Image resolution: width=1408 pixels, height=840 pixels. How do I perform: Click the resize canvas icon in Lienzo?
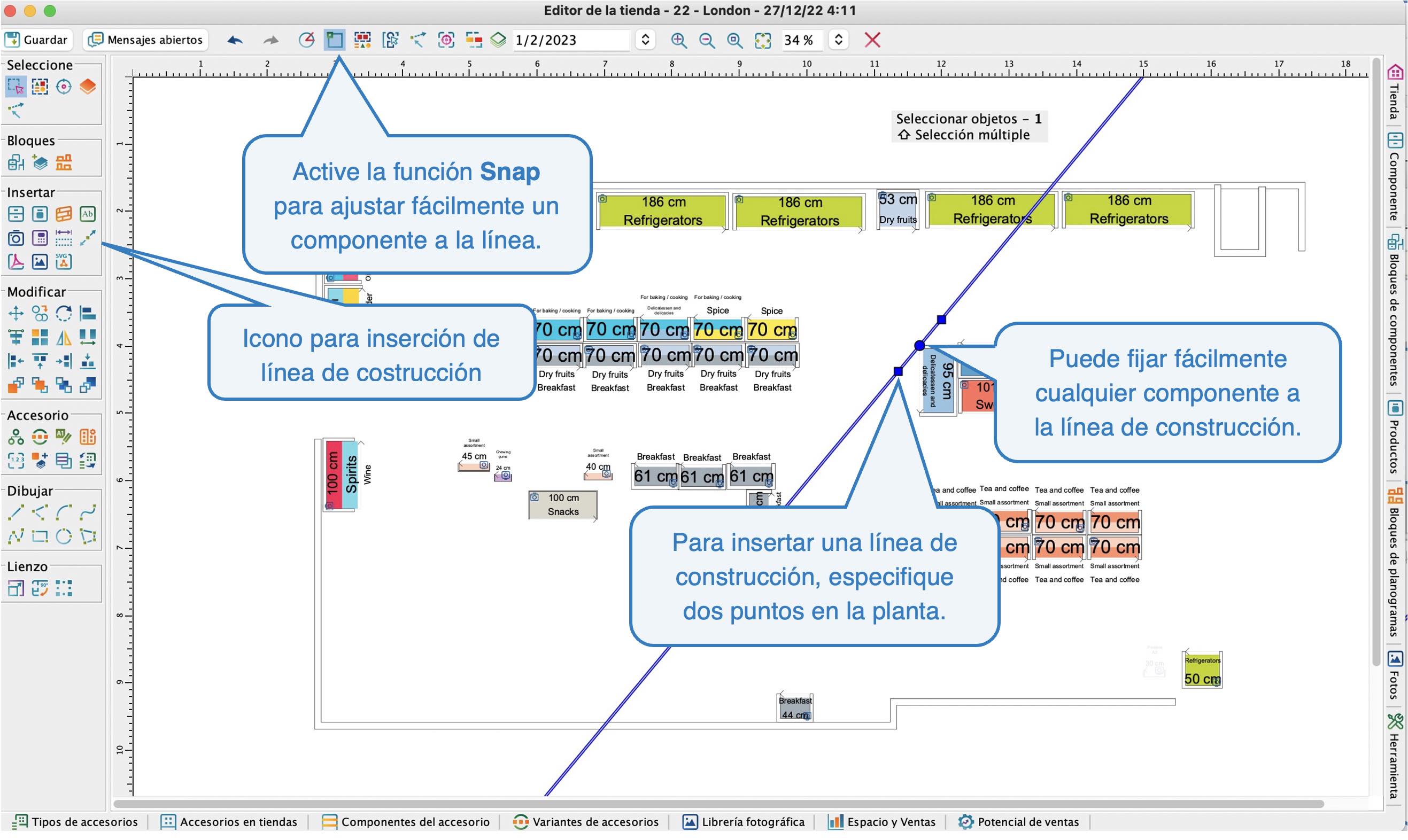pyautogui.click(x=16, y=589)
